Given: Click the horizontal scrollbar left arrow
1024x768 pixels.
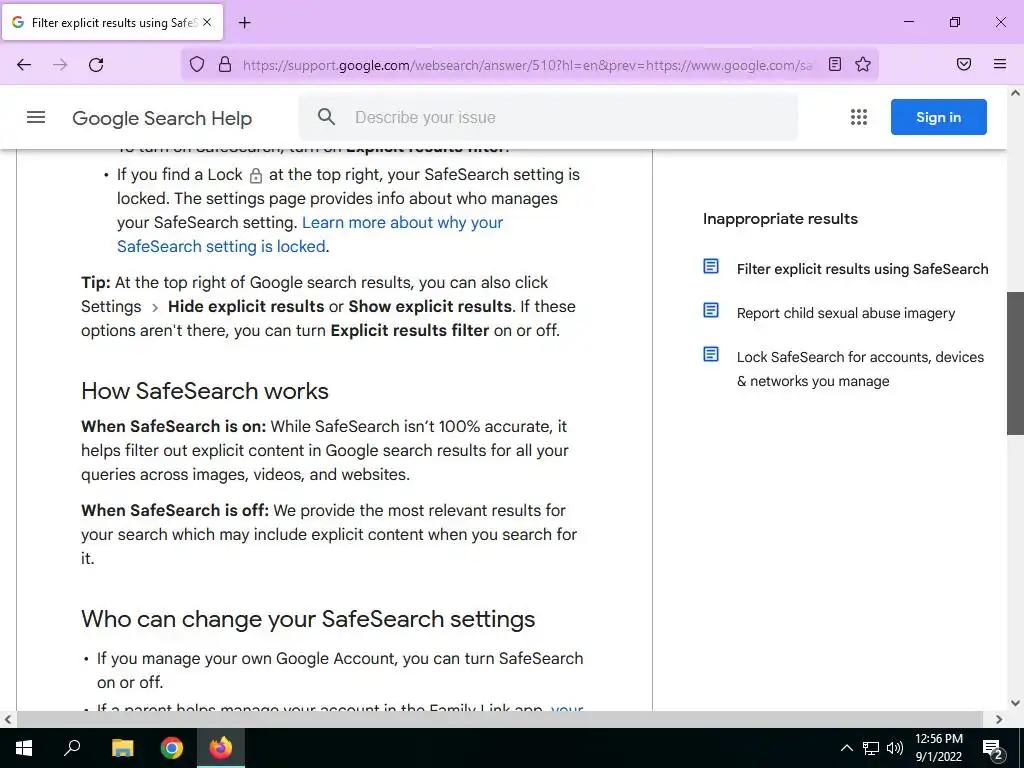Looking at the screenshot, I should (x=8, y=719).
